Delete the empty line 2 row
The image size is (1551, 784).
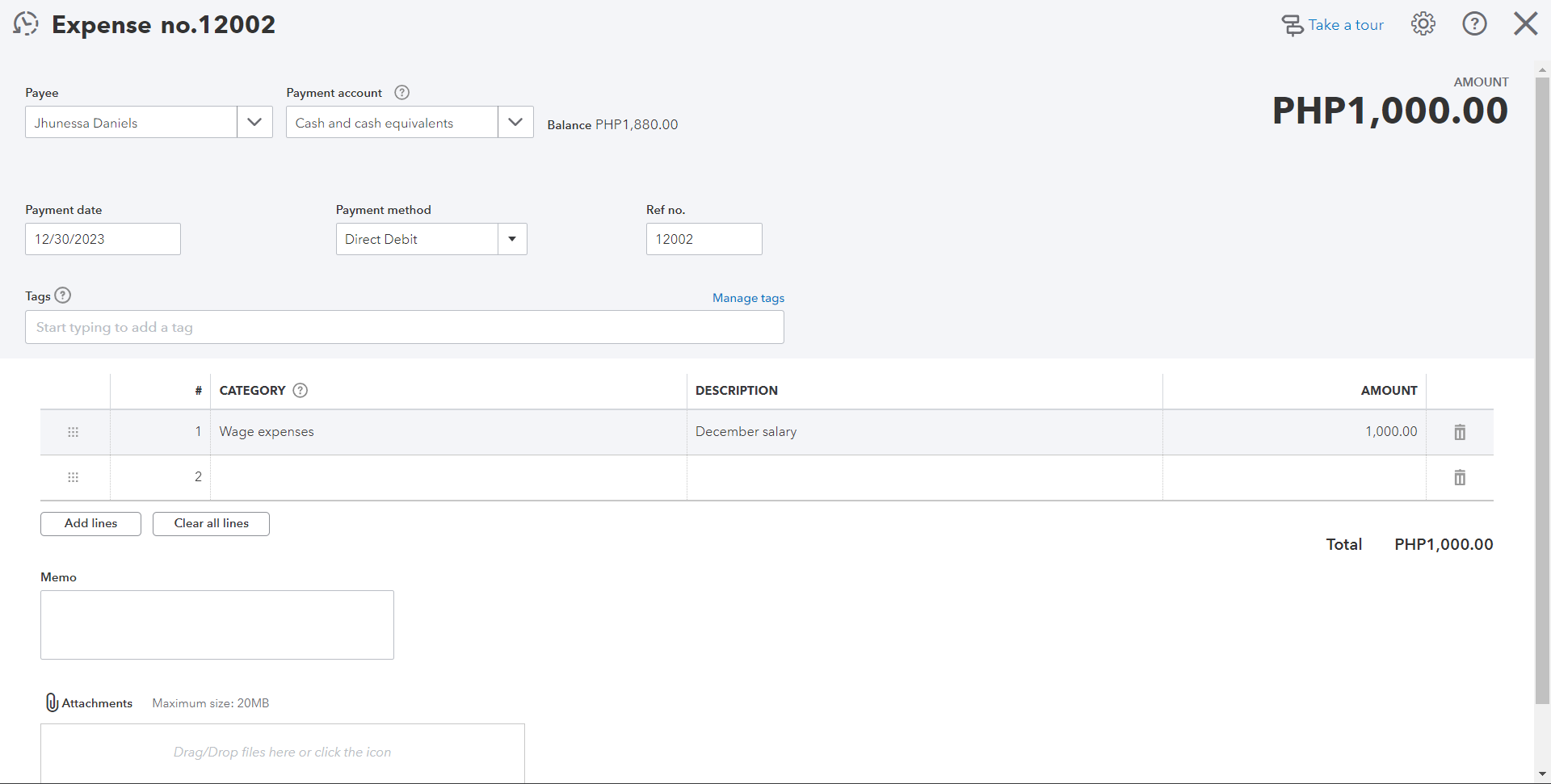pos(1460,477)
